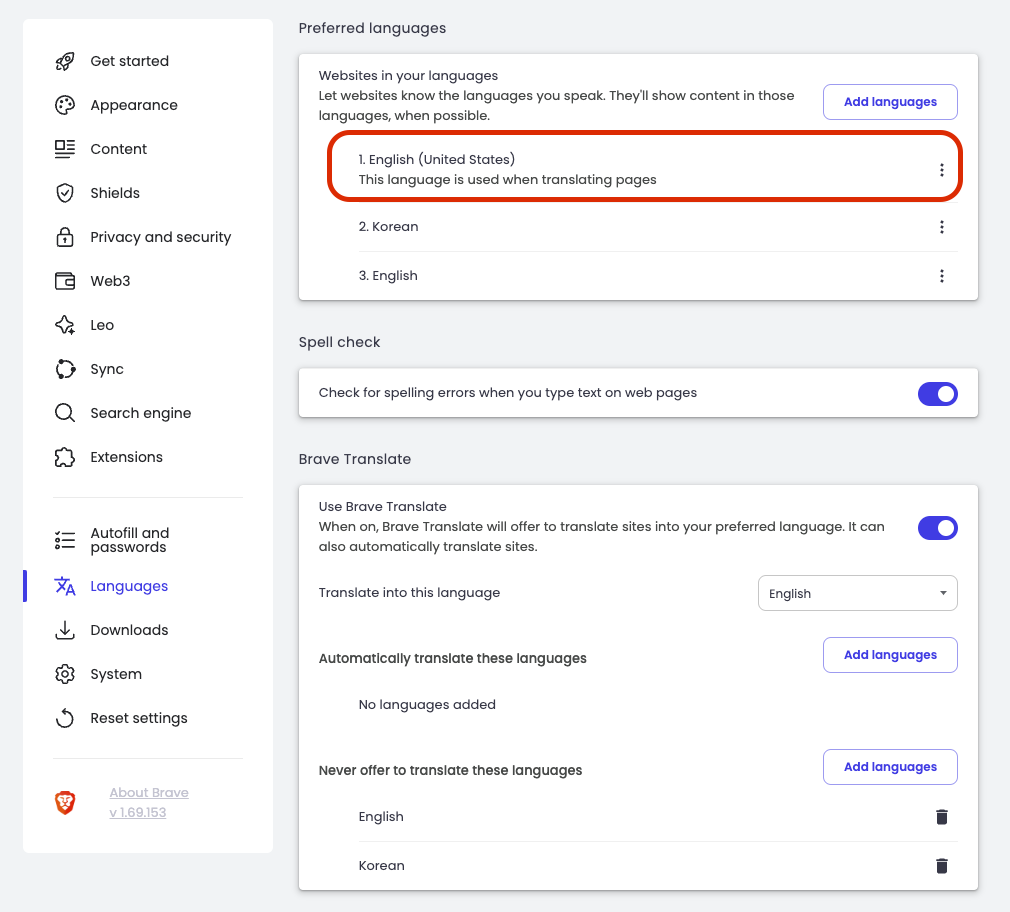Click 'No languages added' text
1010x912 pixels.
427,705
